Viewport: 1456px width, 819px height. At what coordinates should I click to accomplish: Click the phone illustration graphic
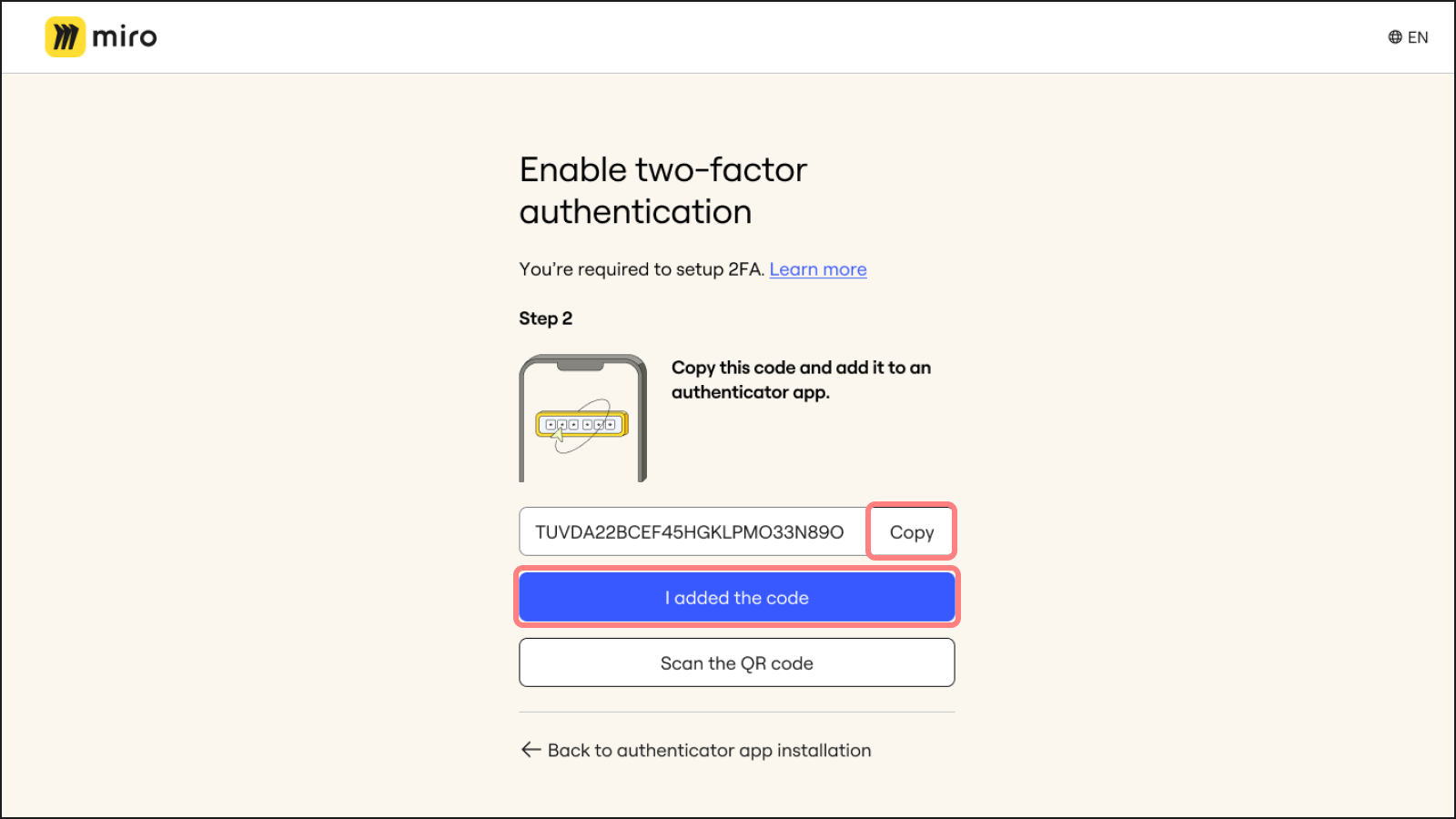coord(582,417)
